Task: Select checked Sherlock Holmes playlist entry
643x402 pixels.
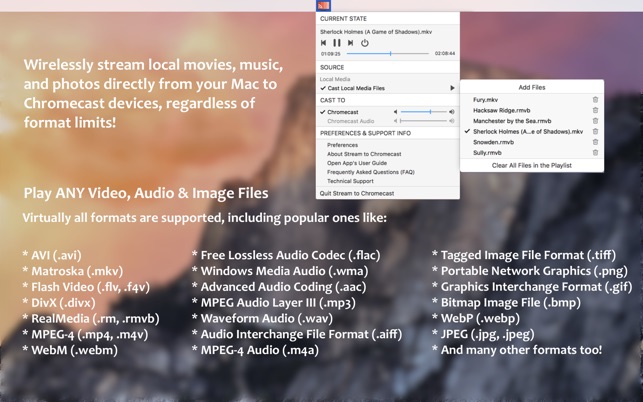Action: click(528, 132)
